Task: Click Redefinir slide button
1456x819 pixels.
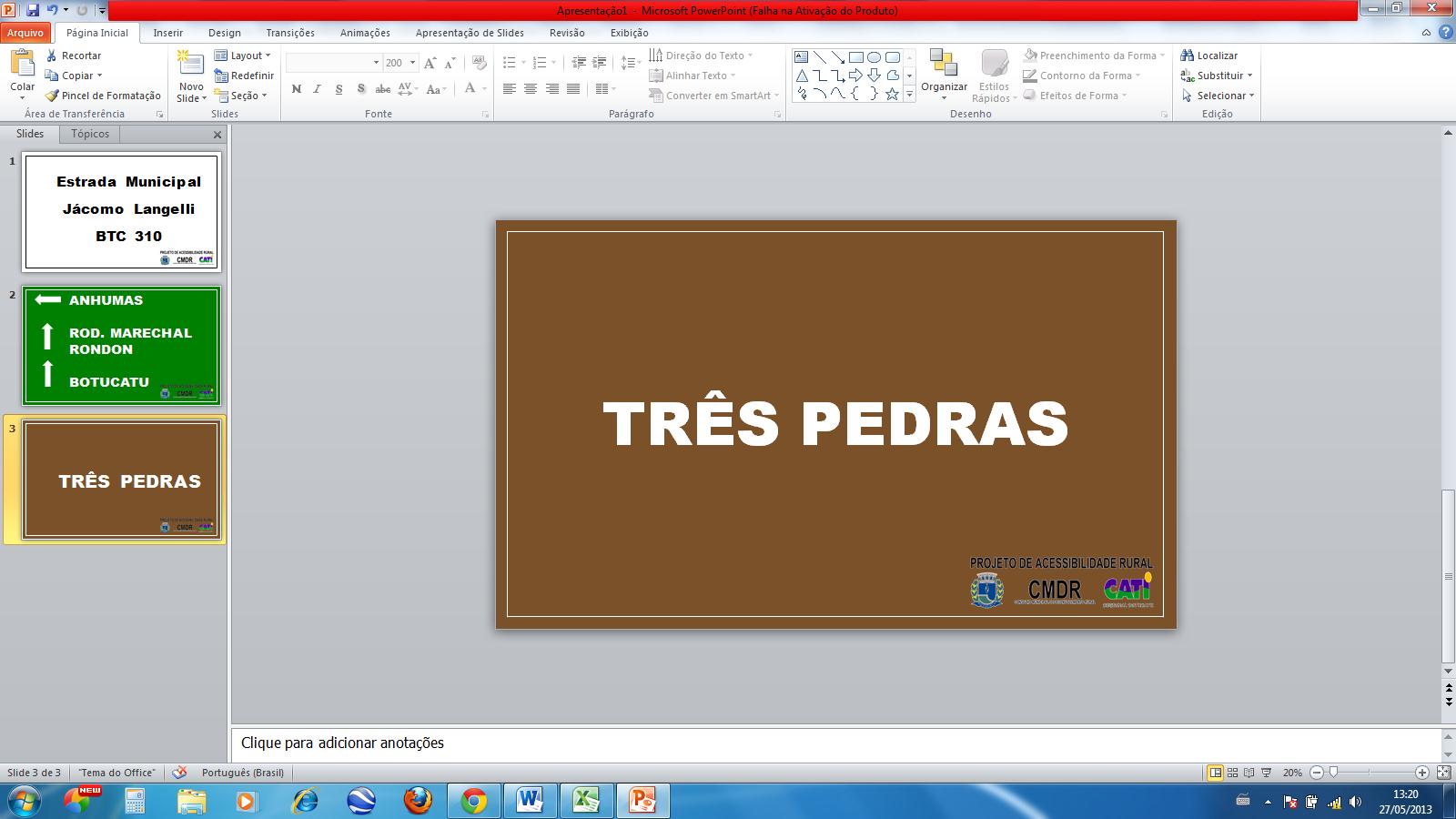Action: click(244, 76)
